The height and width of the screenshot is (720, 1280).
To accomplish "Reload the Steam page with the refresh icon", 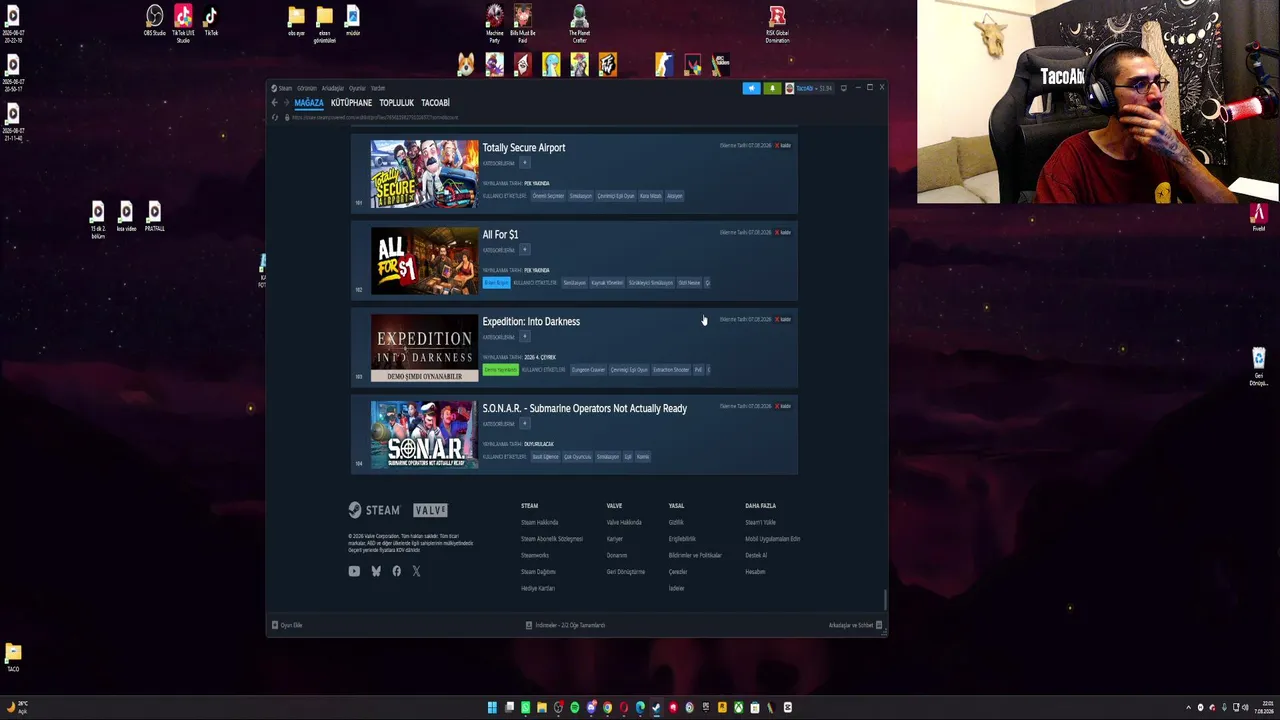I will 275,117.
